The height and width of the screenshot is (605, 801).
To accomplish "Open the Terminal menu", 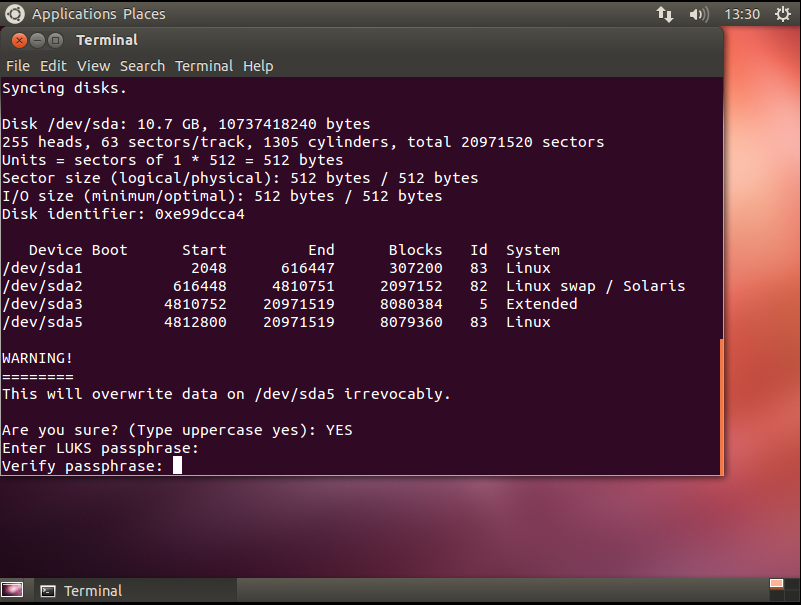I will (x=204, y=65).
